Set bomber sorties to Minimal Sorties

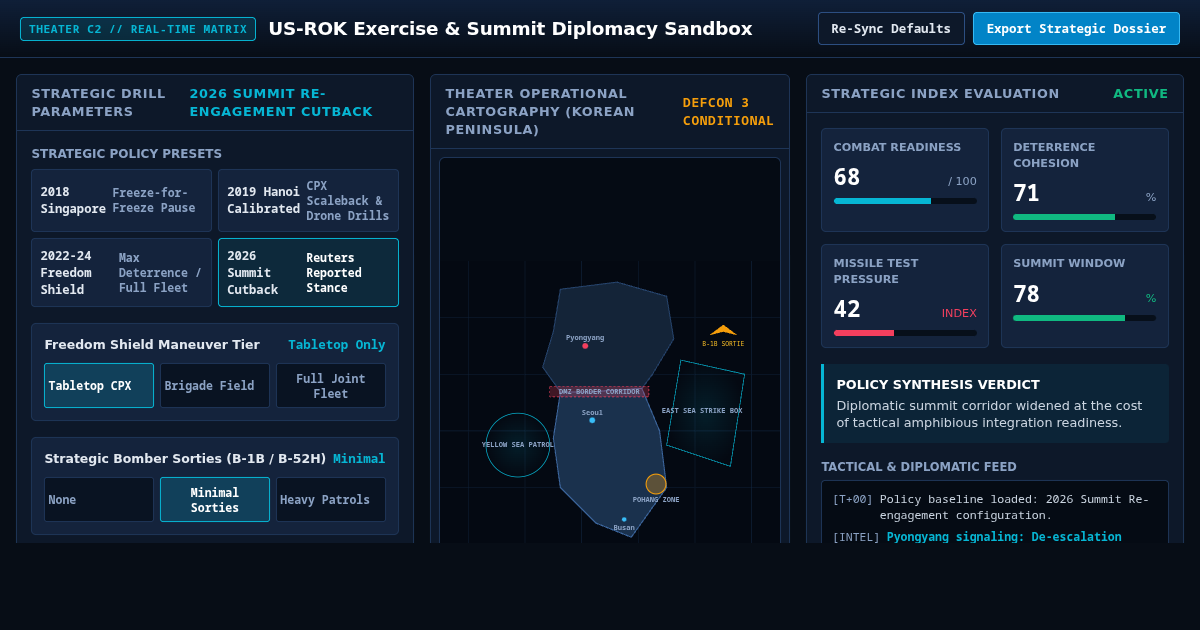(x=215, y=500)
